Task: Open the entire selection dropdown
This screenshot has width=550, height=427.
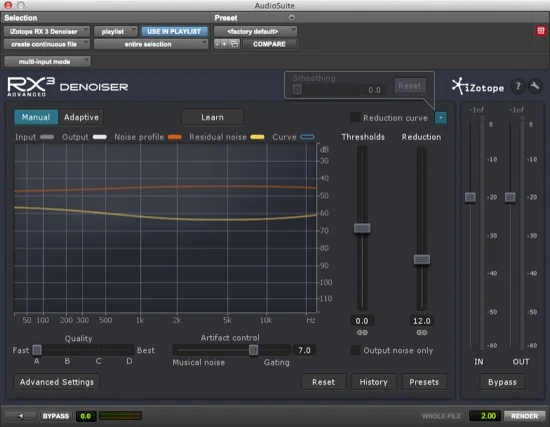Action: click(151, 44)
